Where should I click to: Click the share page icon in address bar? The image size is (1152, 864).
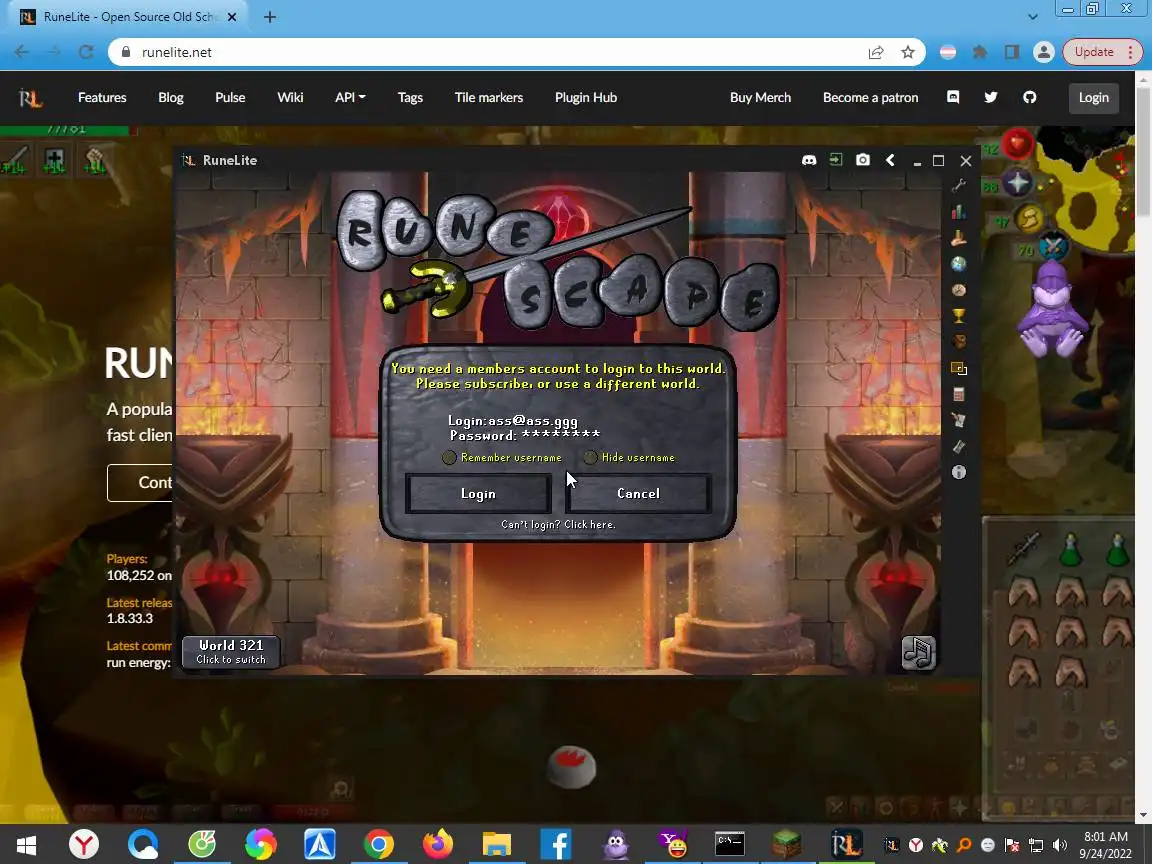point(876,52)
